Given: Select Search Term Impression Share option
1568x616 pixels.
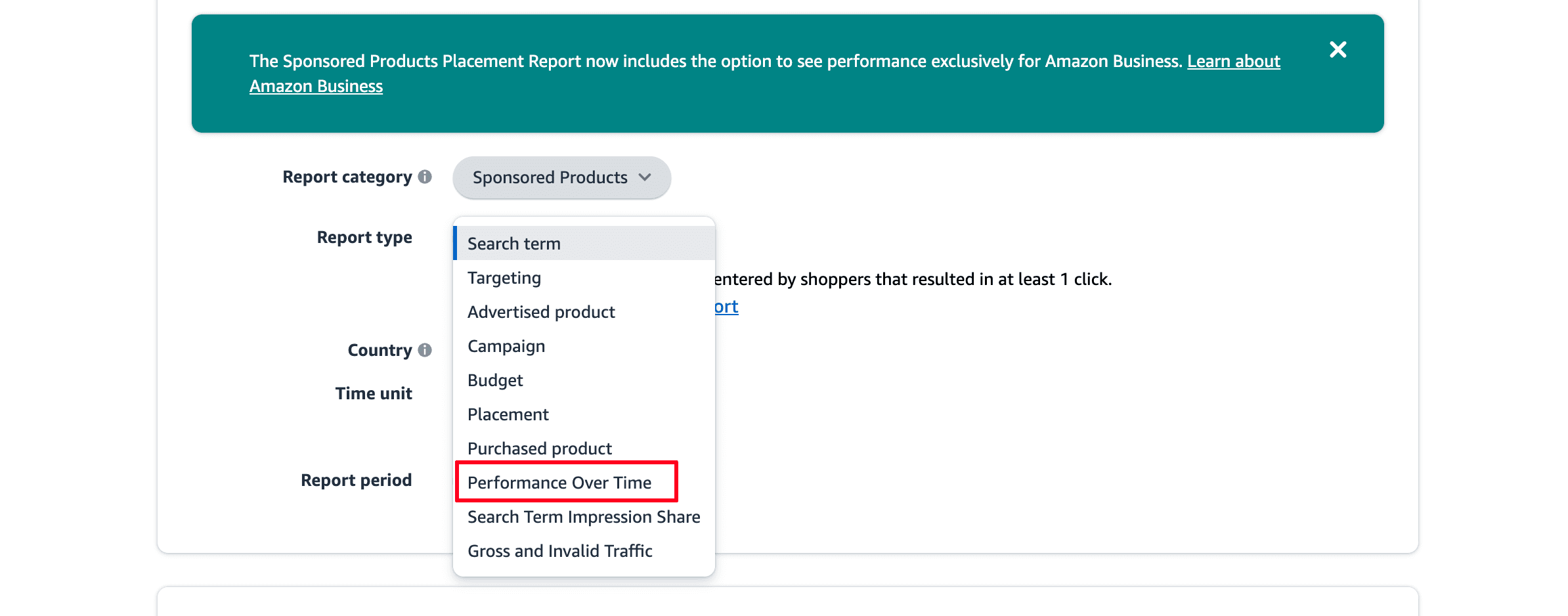Looking at the screenshot, I should coord(583,517).
